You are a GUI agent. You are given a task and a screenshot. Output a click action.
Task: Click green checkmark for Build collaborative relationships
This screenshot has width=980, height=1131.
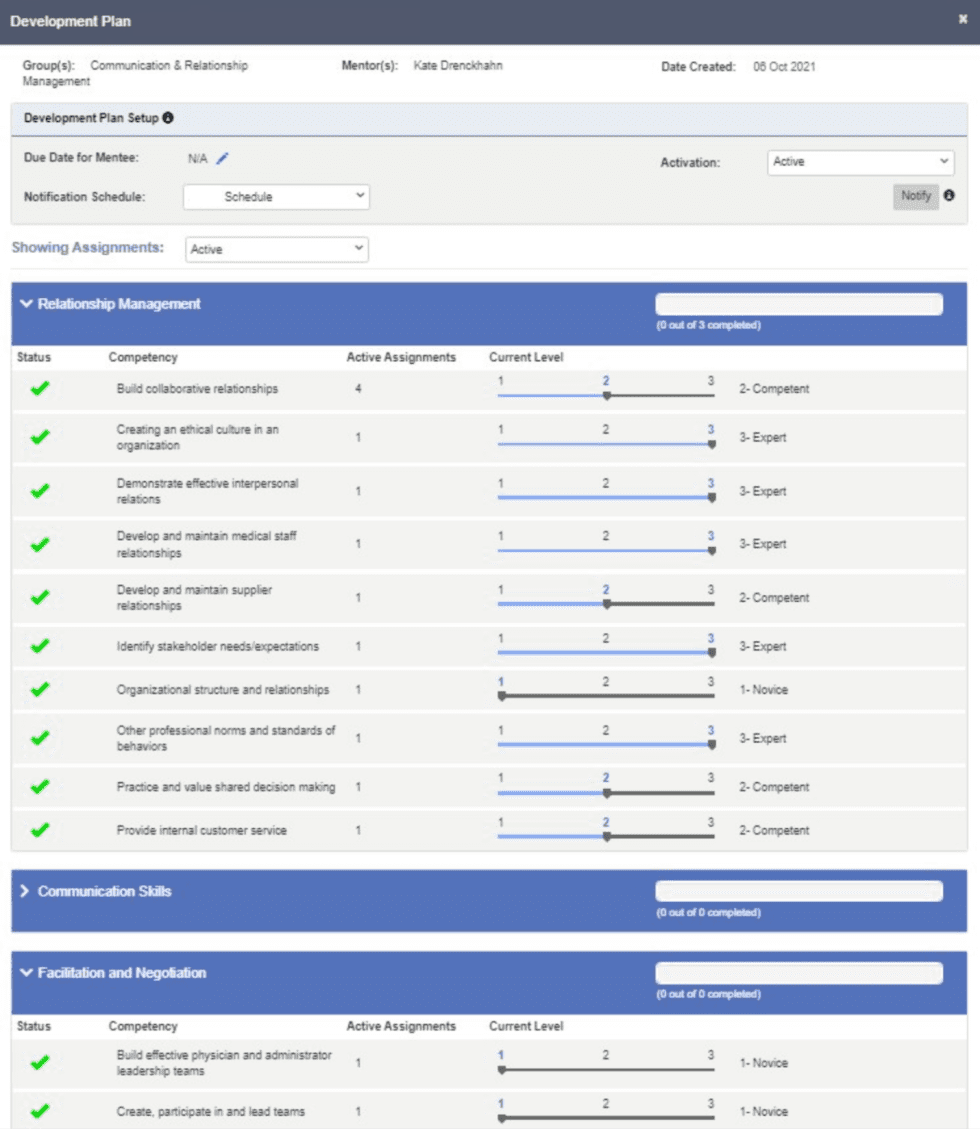click(40, 389)
